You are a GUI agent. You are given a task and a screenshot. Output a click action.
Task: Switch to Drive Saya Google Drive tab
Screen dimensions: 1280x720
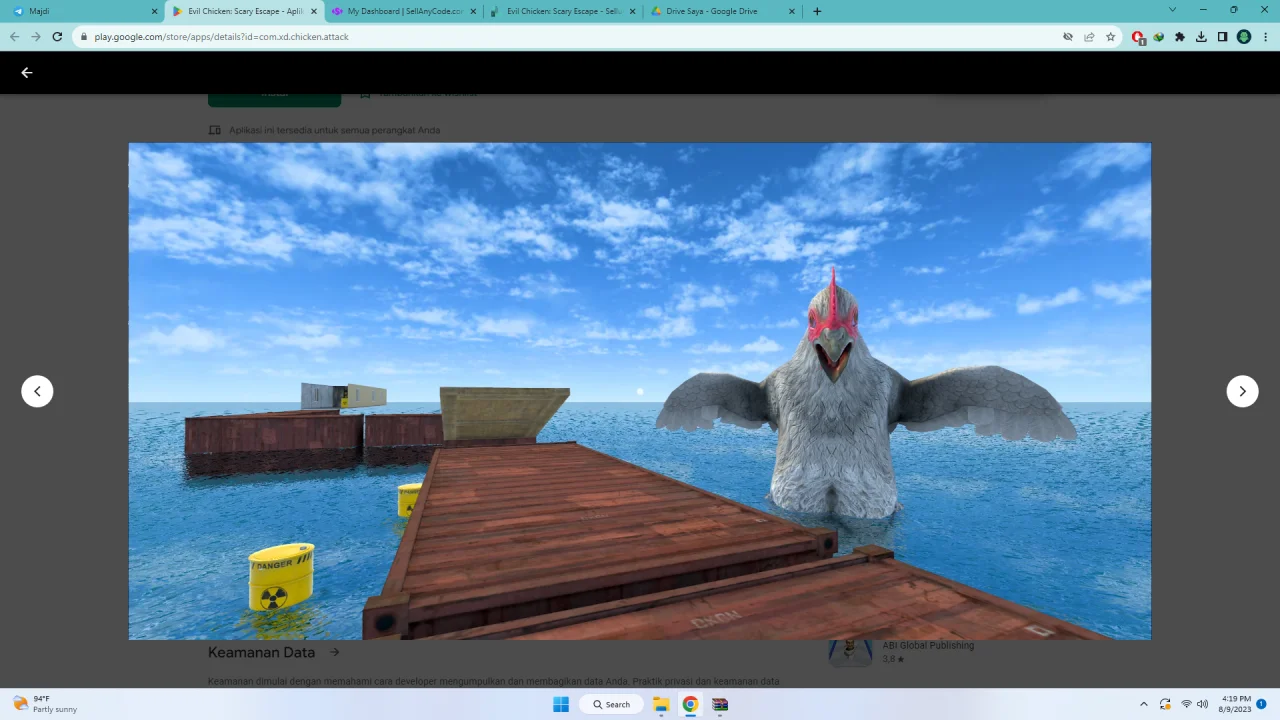point(722,11)
